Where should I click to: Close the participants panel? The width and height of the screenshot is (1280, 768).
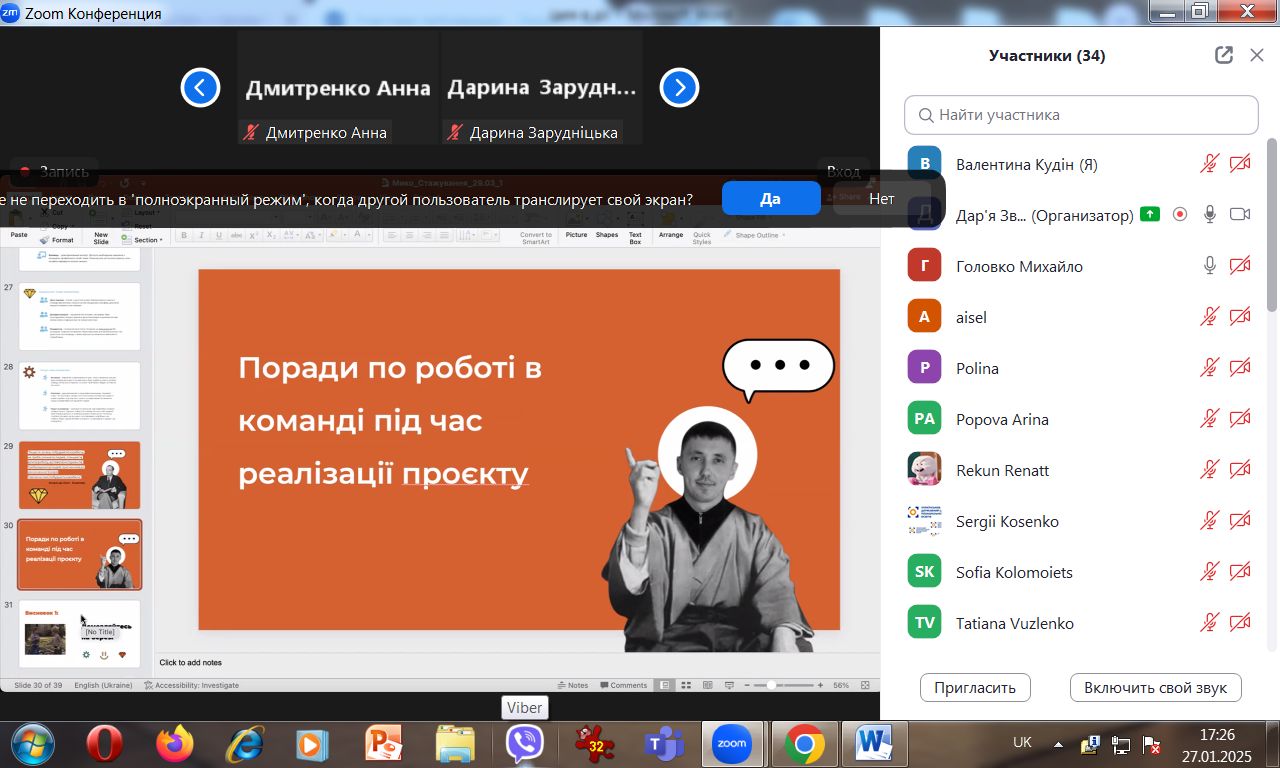pyautogui.click(x=1257, y=55)
